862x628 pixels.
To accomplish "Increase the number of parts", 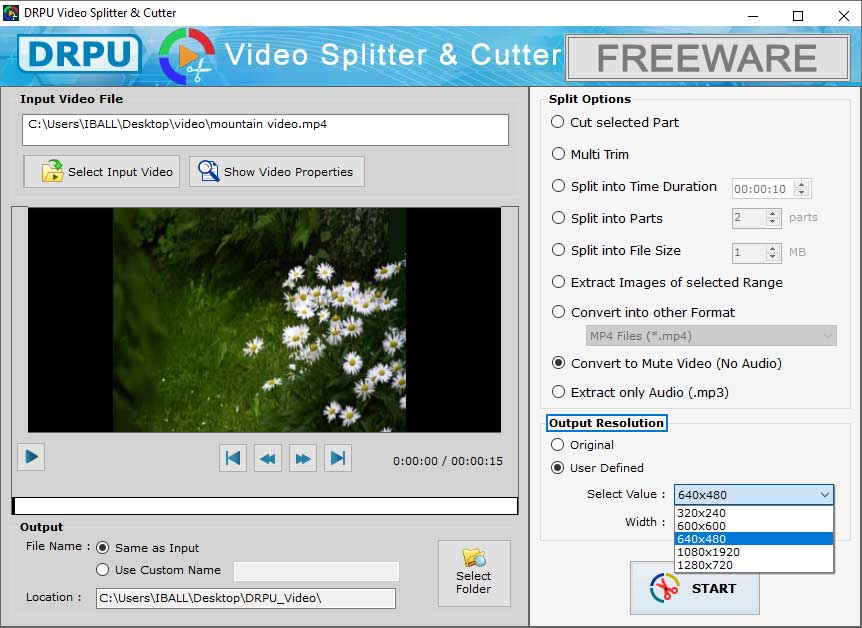I will pos(773,213).
